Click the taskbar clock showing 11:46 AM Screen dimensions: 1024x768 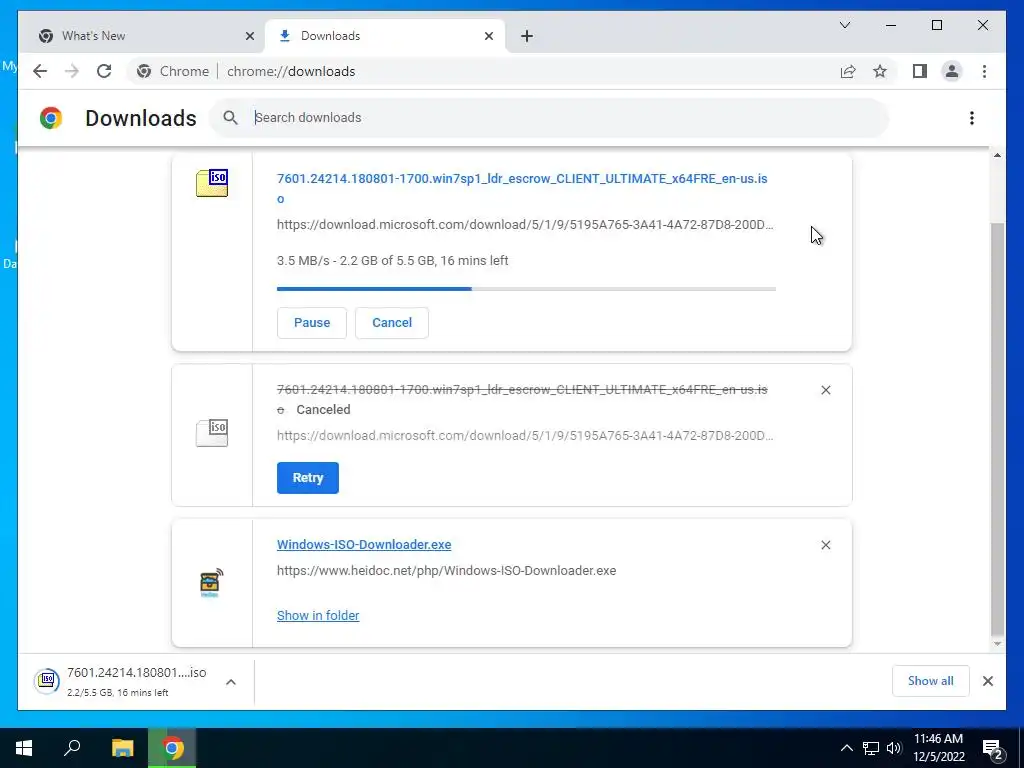point(938,748)
